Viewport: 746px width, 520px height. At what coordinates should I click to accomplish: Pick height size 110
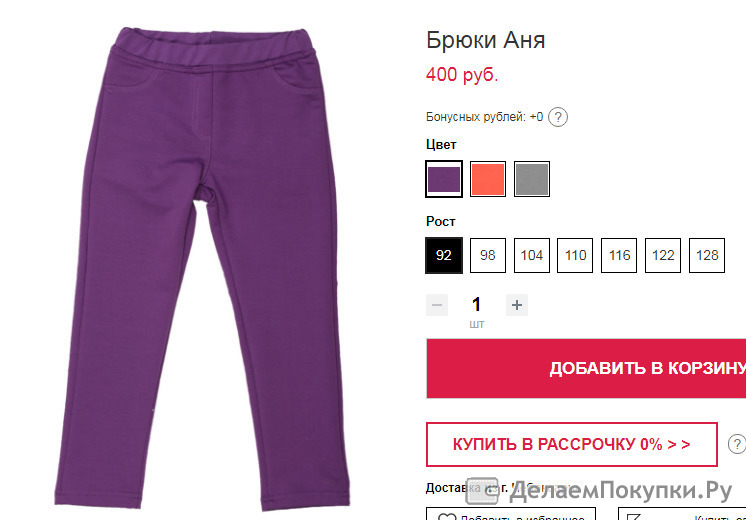tap(575, 255)
